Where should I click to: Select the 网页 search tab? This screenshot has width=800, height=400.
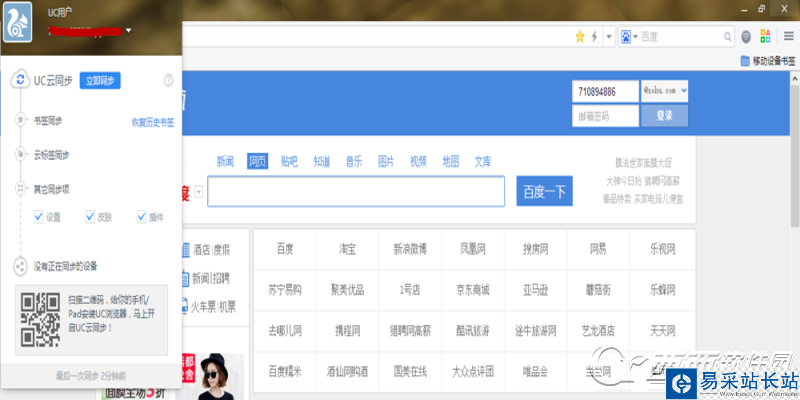257,162
